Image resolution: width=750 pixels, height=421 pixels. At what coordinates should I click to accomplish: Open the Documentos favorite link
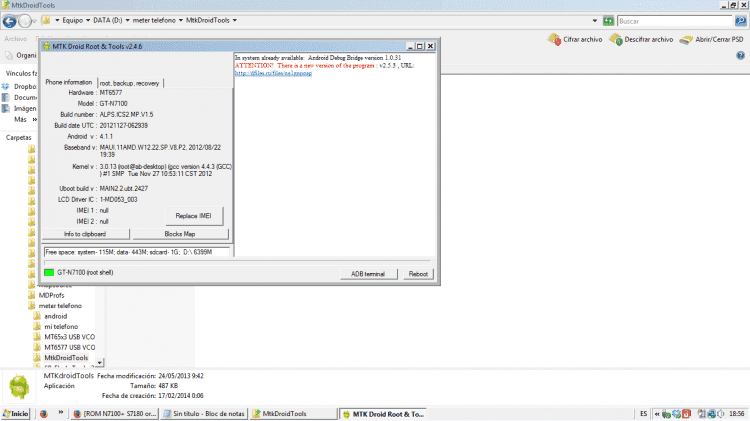click(x=19, y=98)
